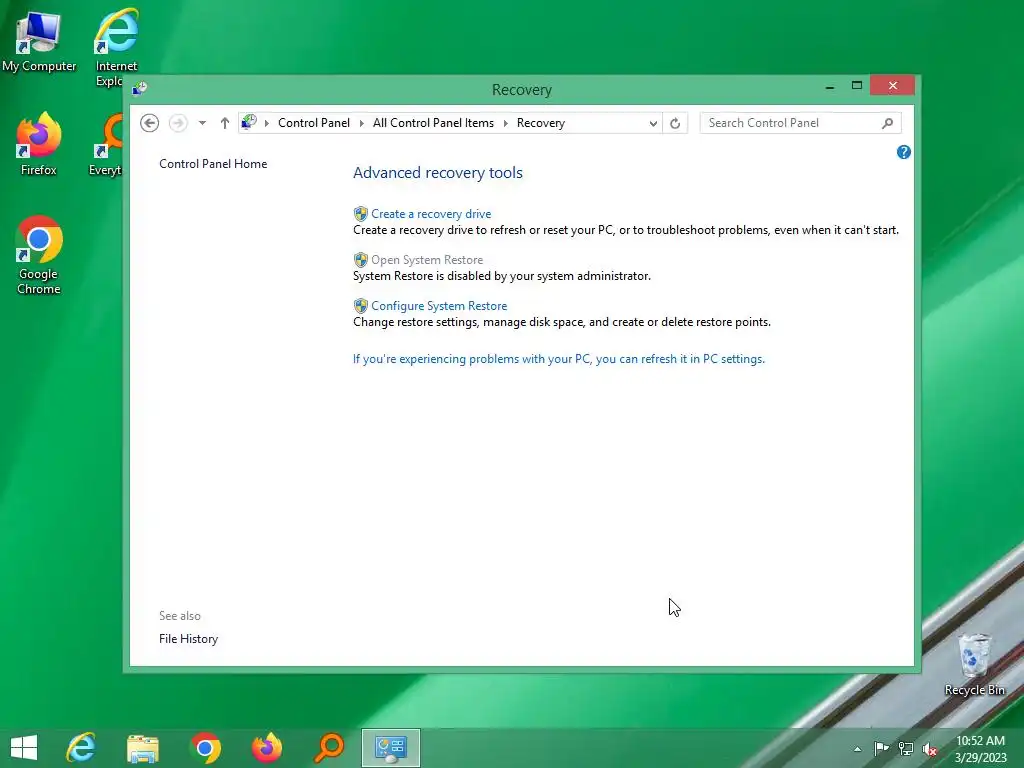Select the Everything desktop shortcut
Screen dimensions: 1024x768
(105, 145)
